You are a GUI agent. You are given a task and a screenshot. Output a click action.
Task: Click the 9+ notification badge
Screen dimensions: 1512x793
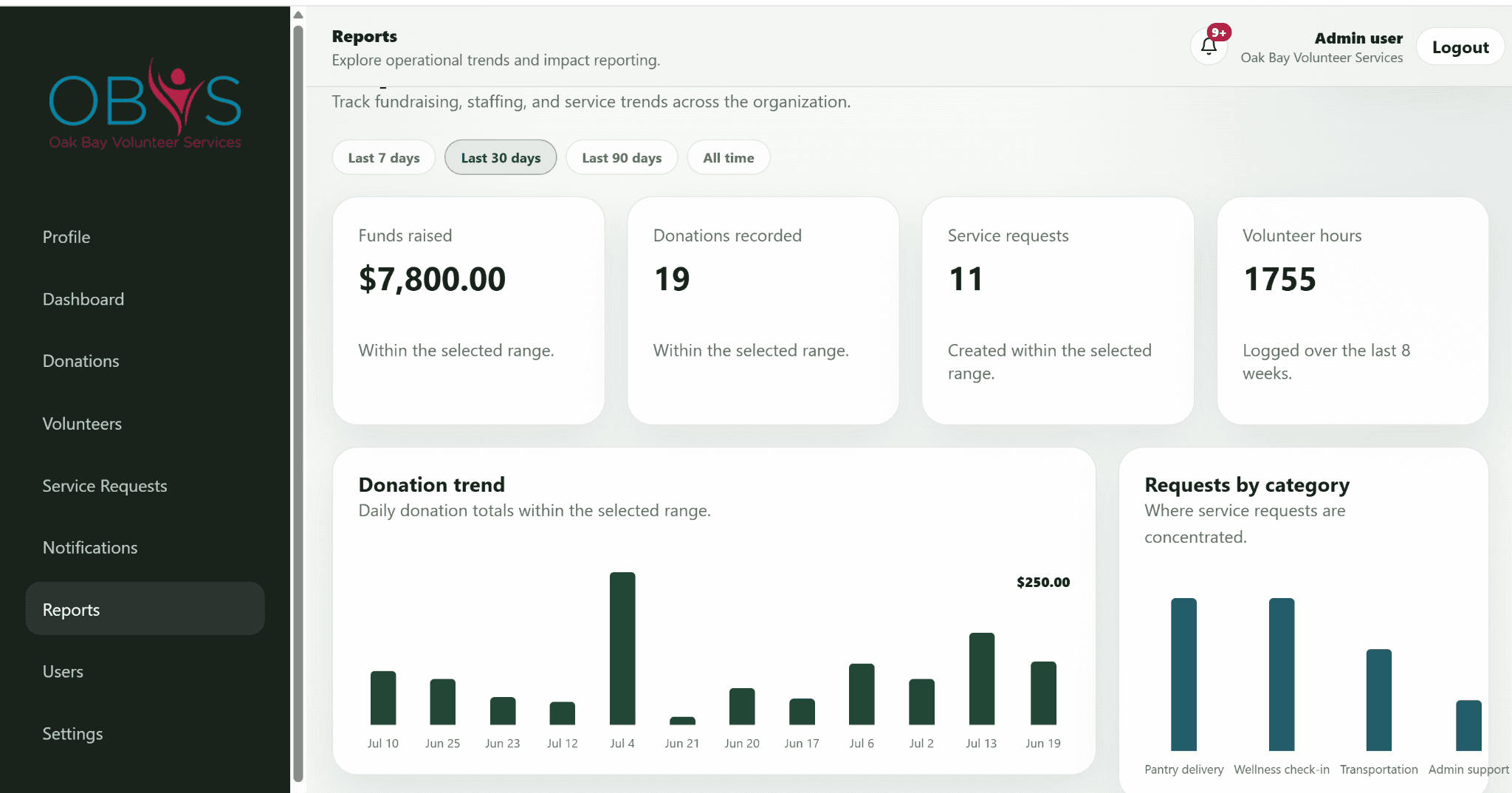click(x=1219, y=32)
